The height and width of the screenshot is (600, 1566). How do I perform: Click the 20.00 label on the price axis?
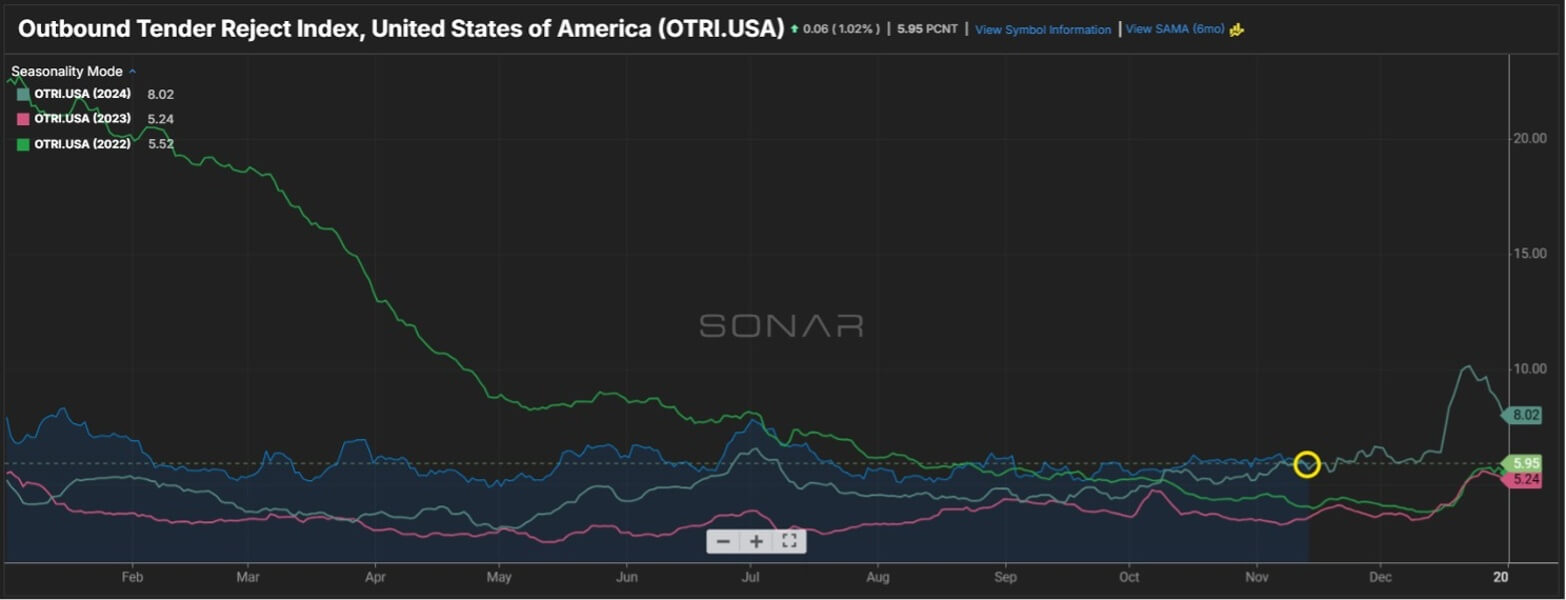1528,138
